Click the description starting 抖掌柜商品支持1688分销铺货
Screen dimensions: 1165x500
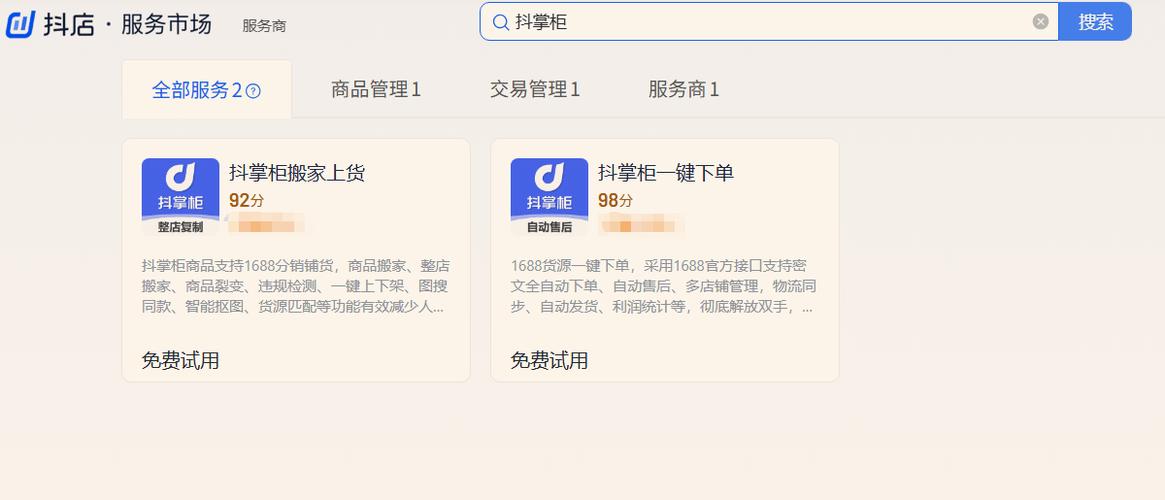click(x=296, y=286)
